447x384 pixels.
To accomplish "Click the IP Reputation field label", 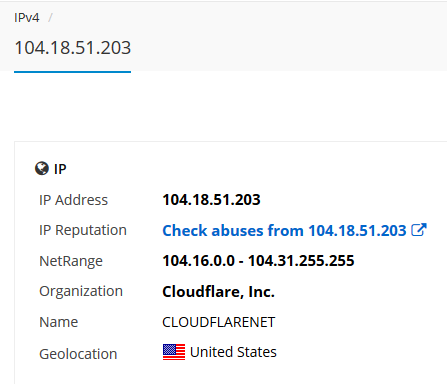I will [83, 230].
